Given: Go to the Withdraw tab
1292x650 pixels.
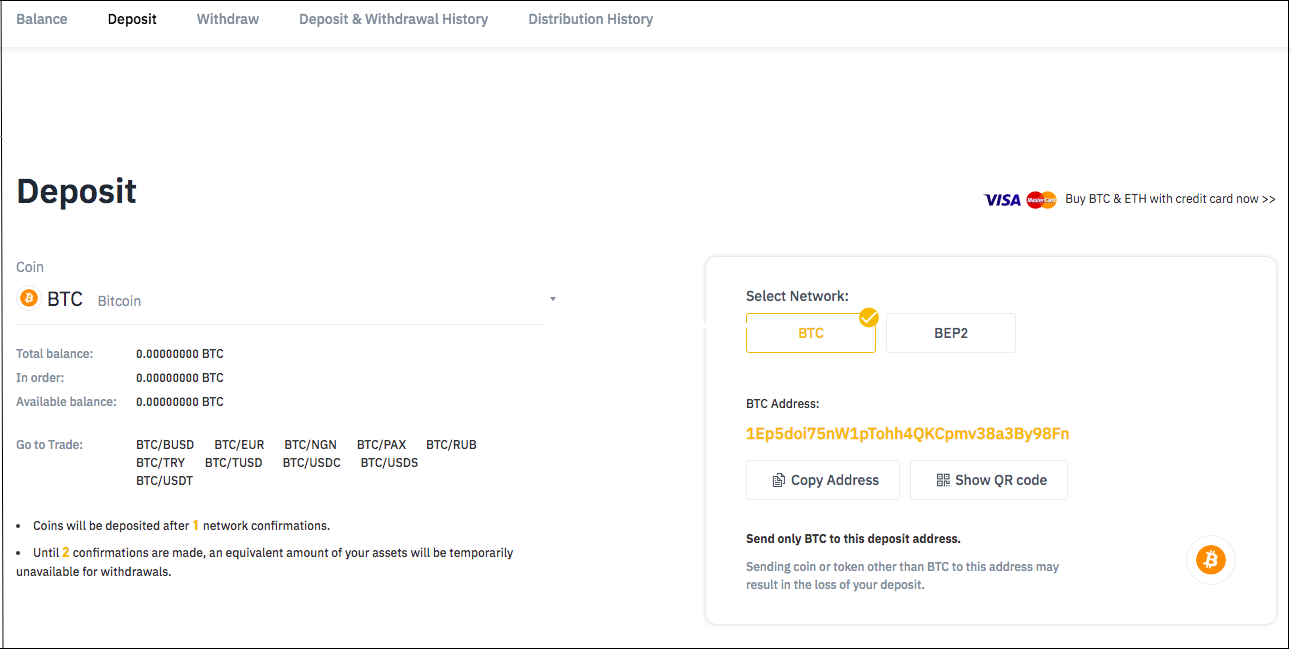Looking at the screenshot, I should click(228, 19).
